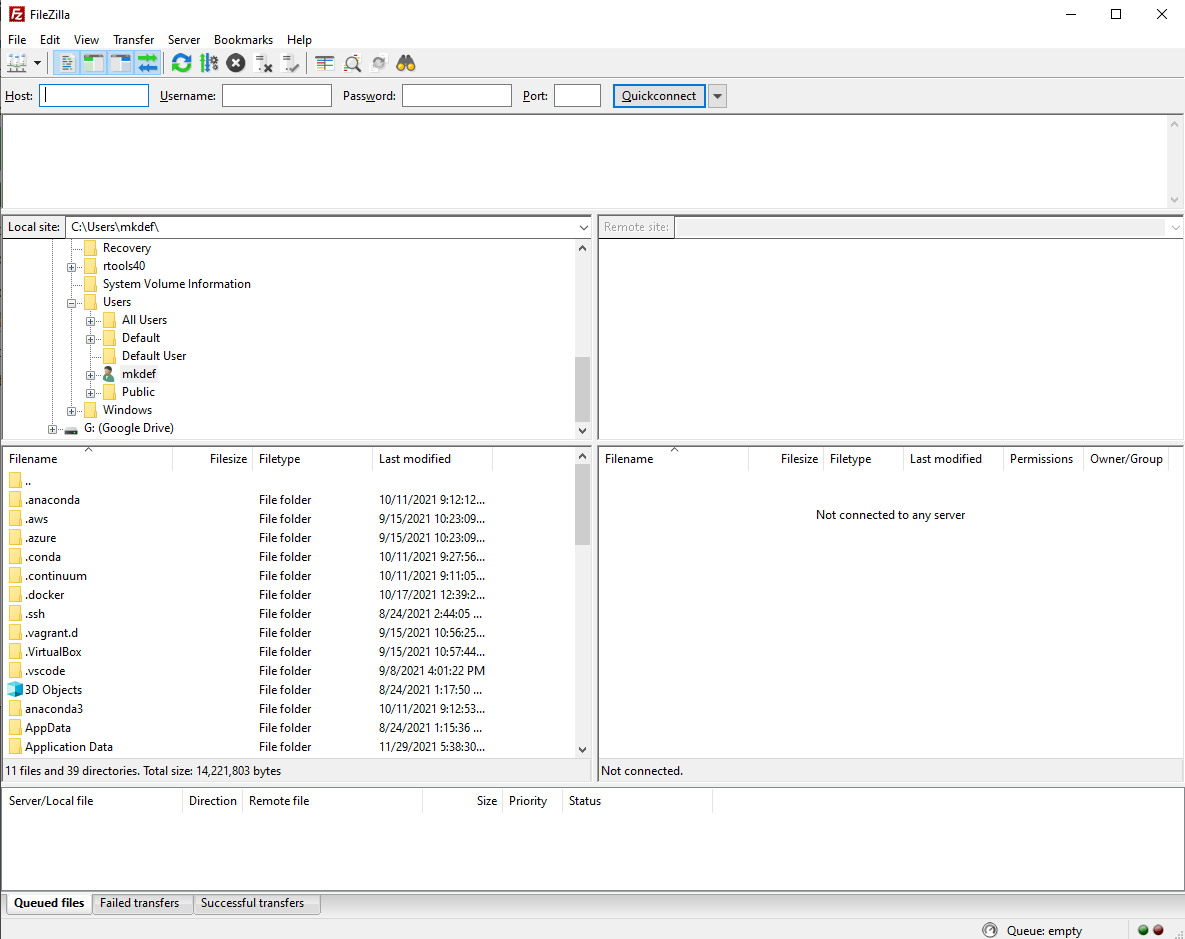1185x939 pixels.
Task: Toggle the local directory tree view
Action: (x=94, y=63)
